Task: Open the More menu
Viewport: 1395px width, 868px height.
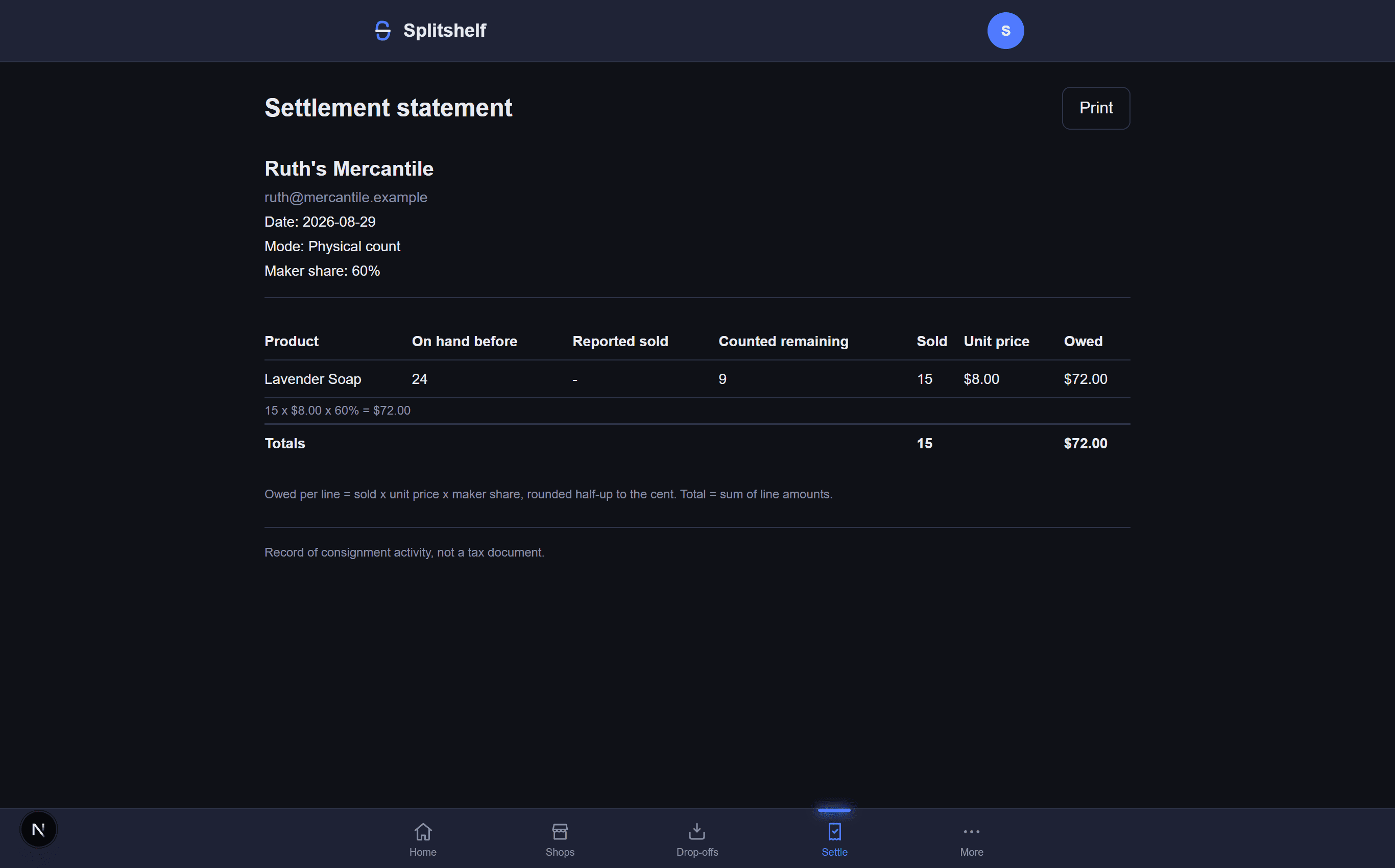Action: click(971, 839)
